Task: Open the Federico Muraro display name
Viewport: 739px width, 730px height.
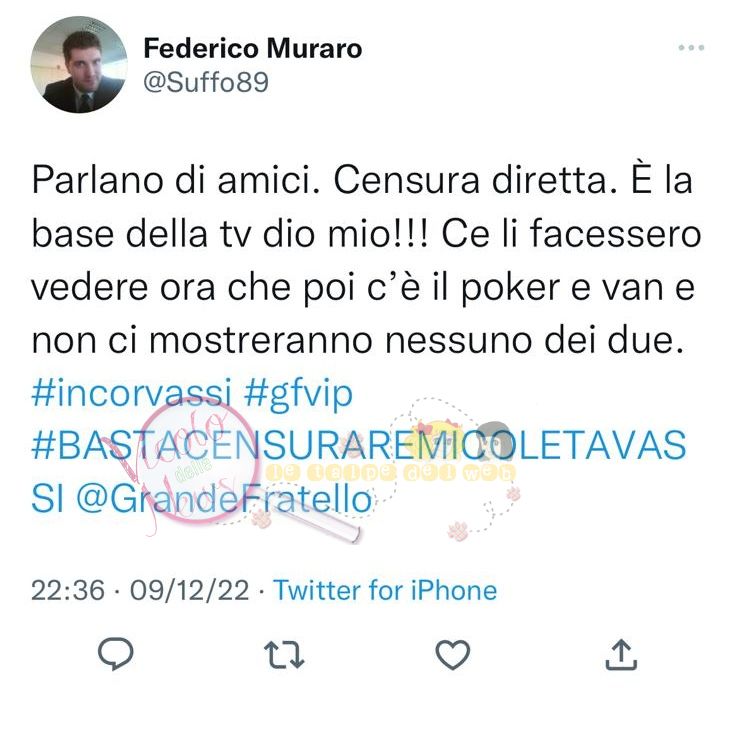Action: [x=253, y=48]
